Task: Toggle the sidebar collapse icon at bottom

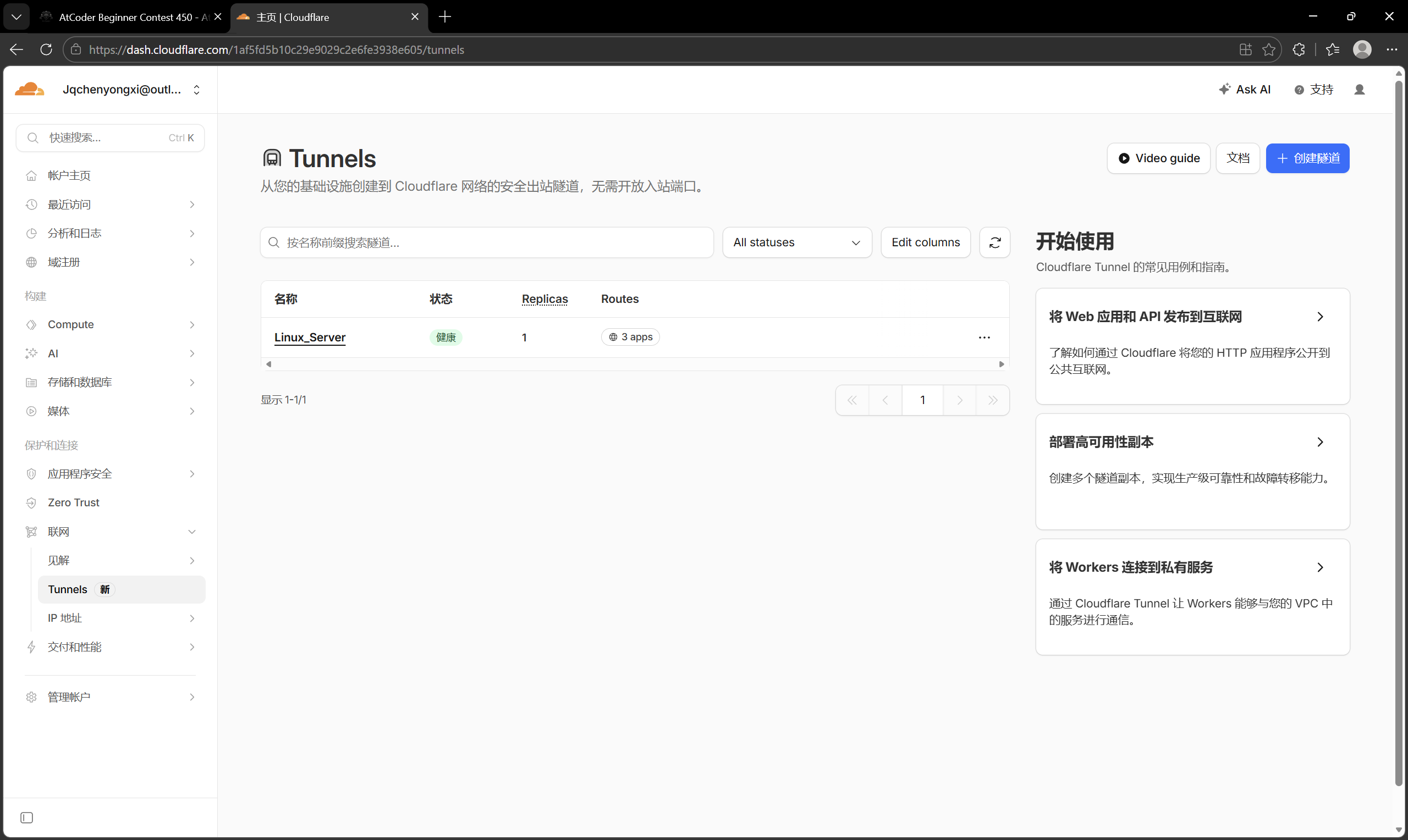Action: pyautogui.click(x=26, y=817)
